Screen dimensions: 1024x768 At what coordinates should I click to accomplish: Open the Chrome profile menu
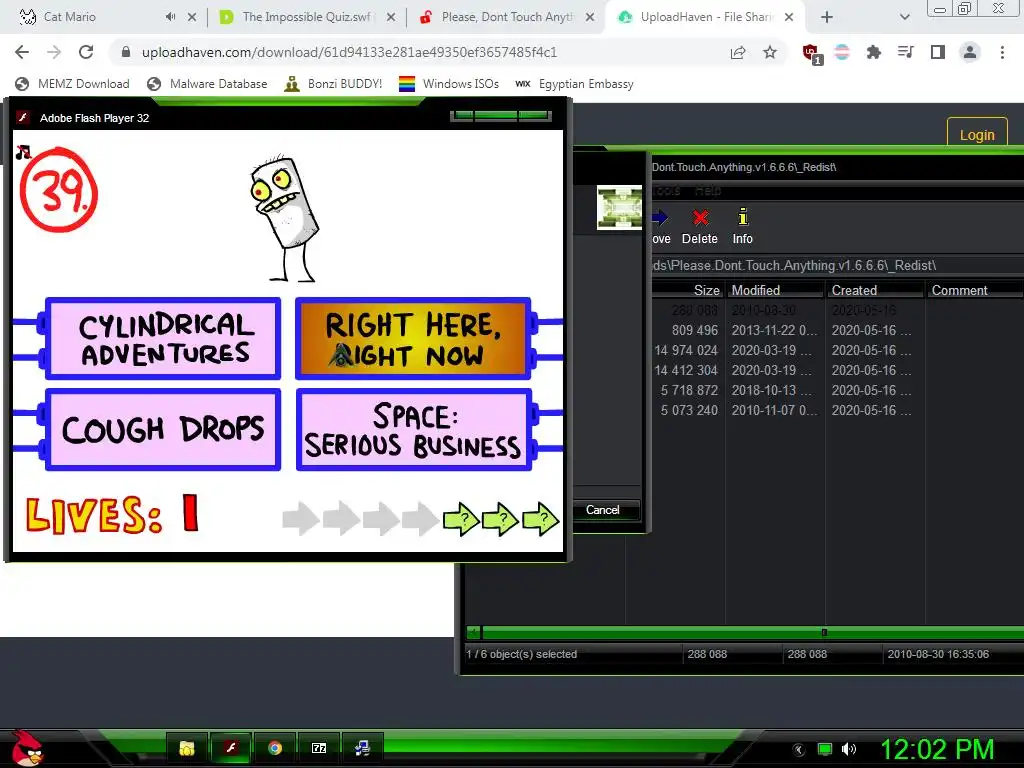(x=970, y=52)
